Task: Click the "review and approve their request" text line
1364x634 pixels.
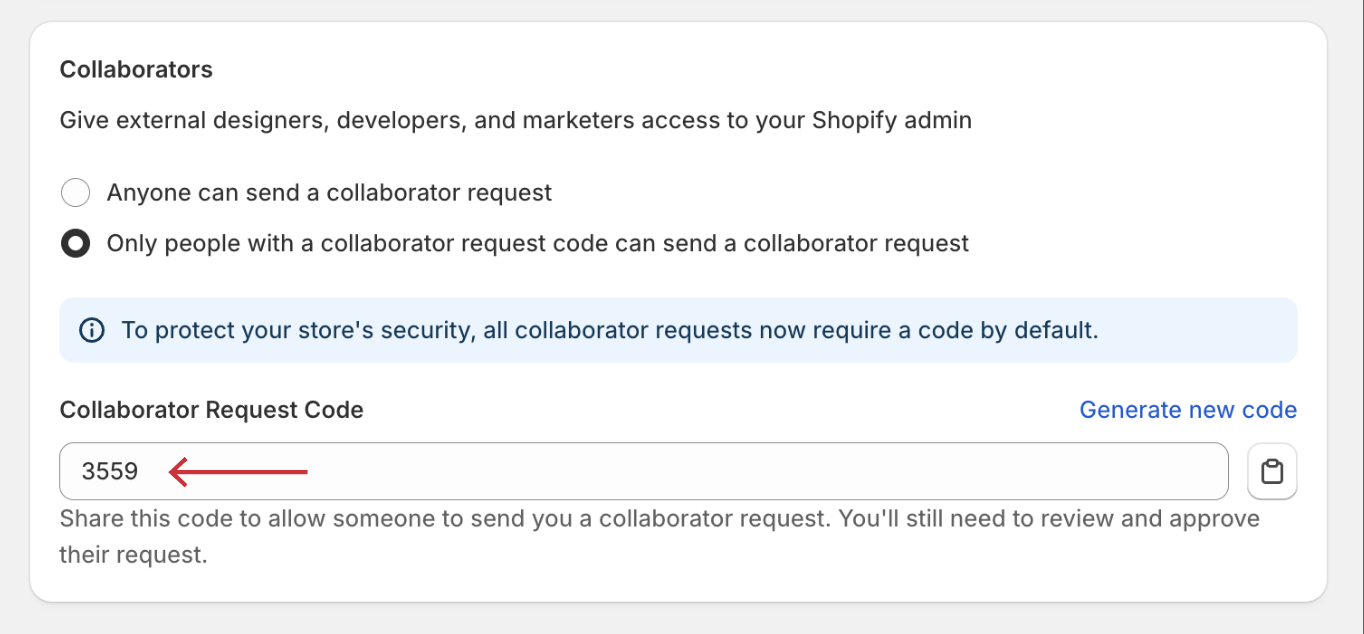Action: (133, 554)
